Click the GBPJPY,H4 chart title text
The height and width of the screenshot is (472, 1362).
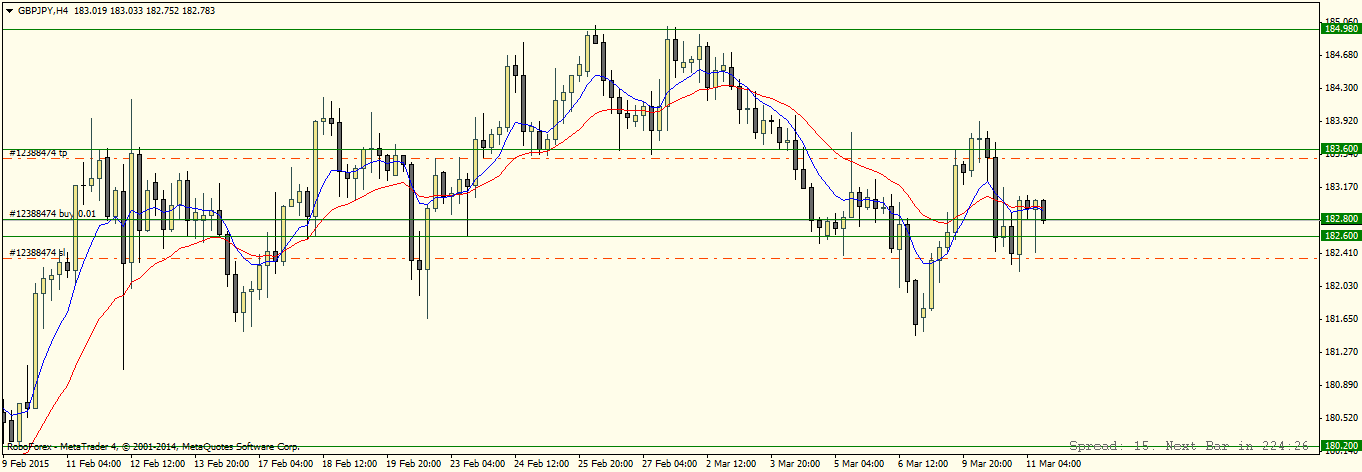41,9
